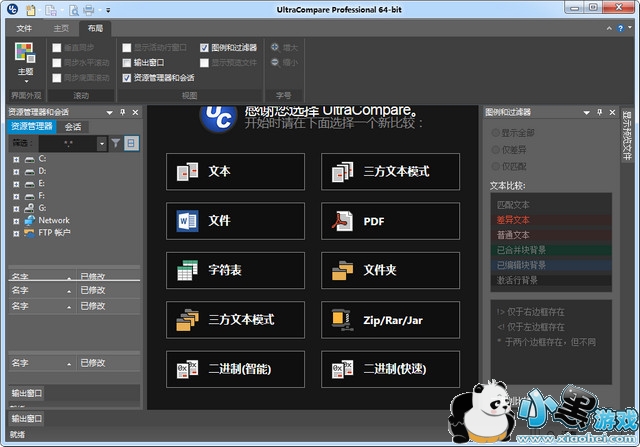This screenshot has width=640, height=447.
Task: Enable the 输出窗口 checkbox
Action: pyautogui.click(x=126, y=62)
